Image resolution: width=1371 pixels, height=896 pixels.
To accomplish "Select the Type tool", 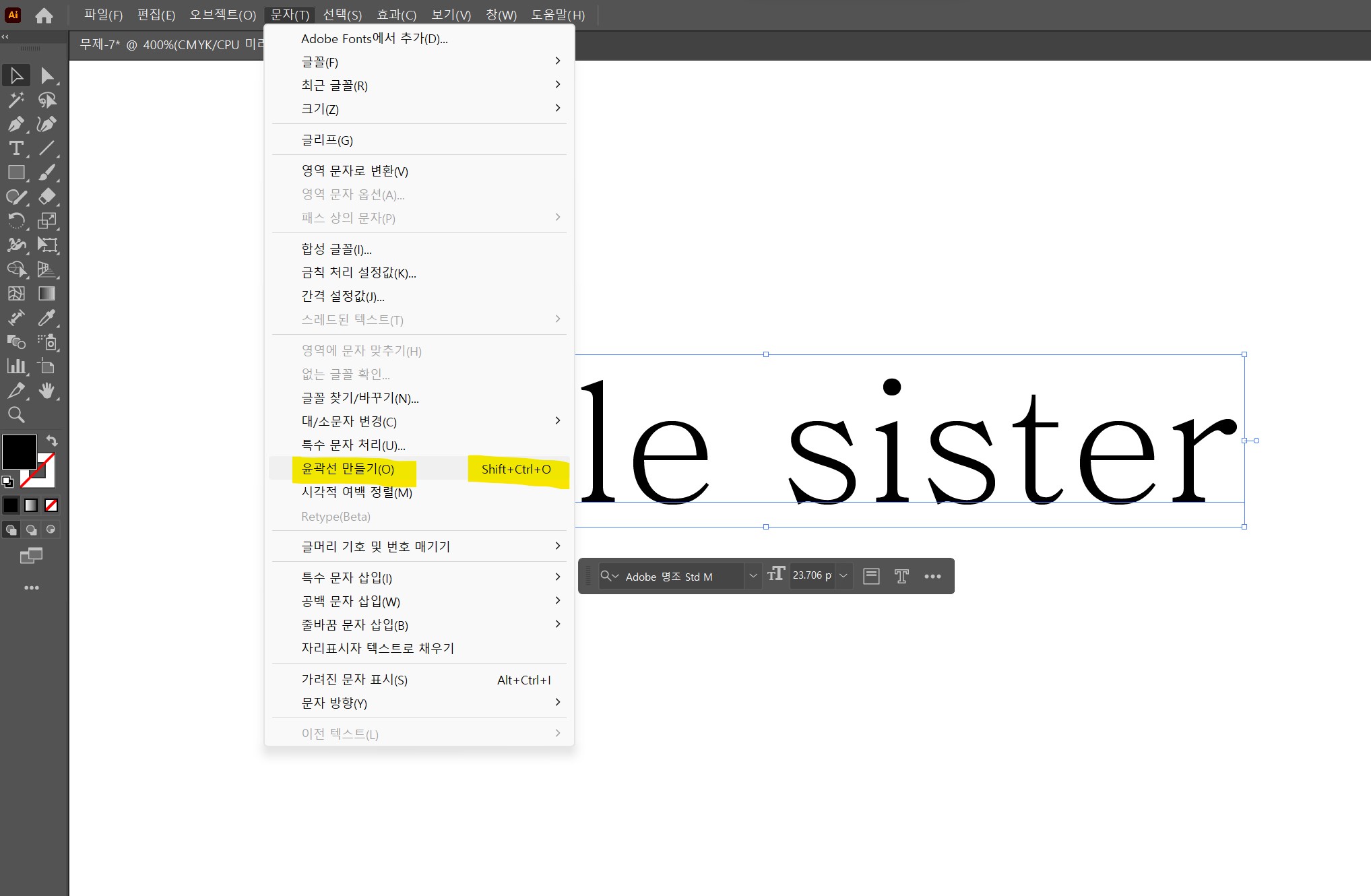I will click(x=16, y=148).
